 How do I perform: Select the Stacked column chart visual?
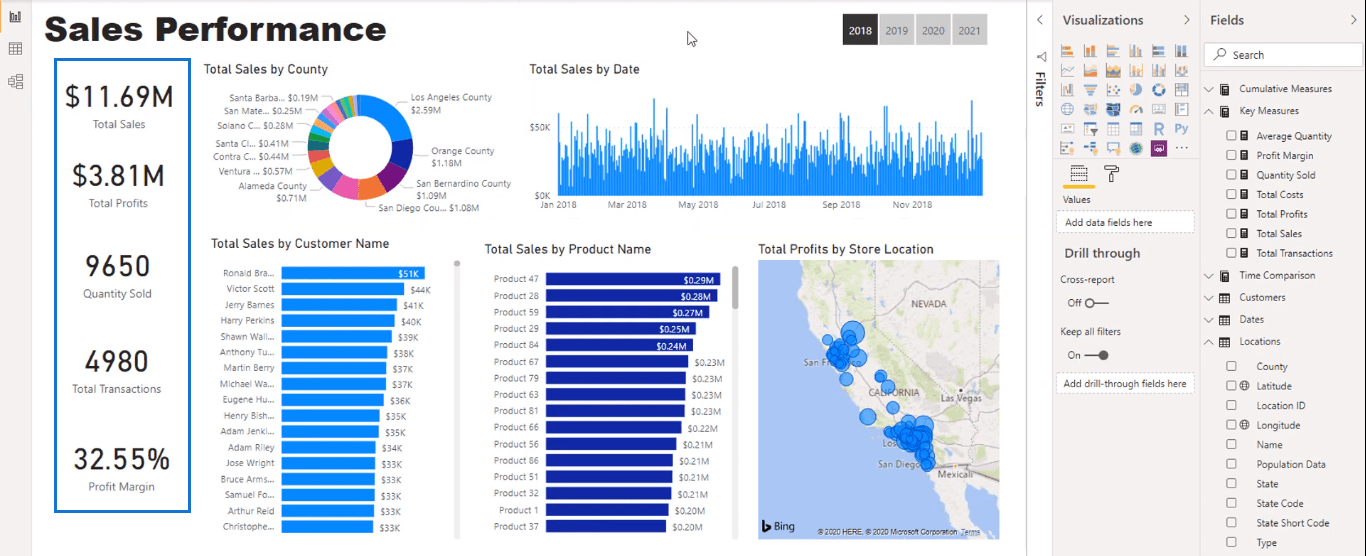1090,51
